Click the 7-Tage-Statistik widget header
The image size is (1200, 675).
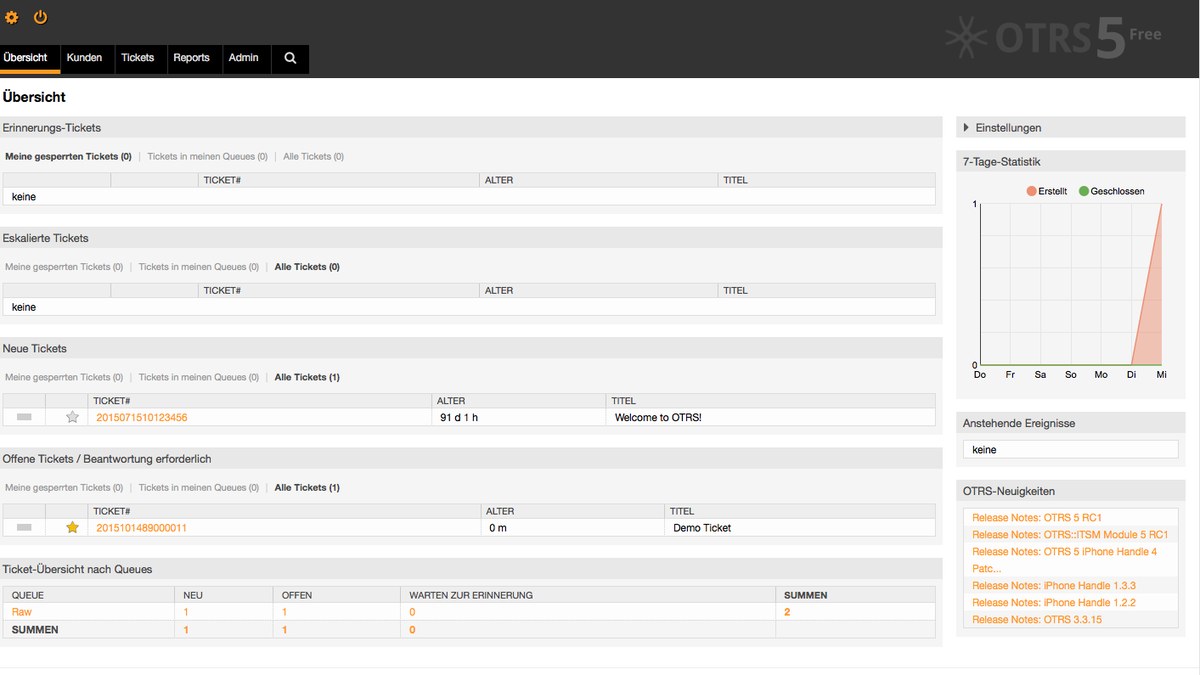(1071, 162)
